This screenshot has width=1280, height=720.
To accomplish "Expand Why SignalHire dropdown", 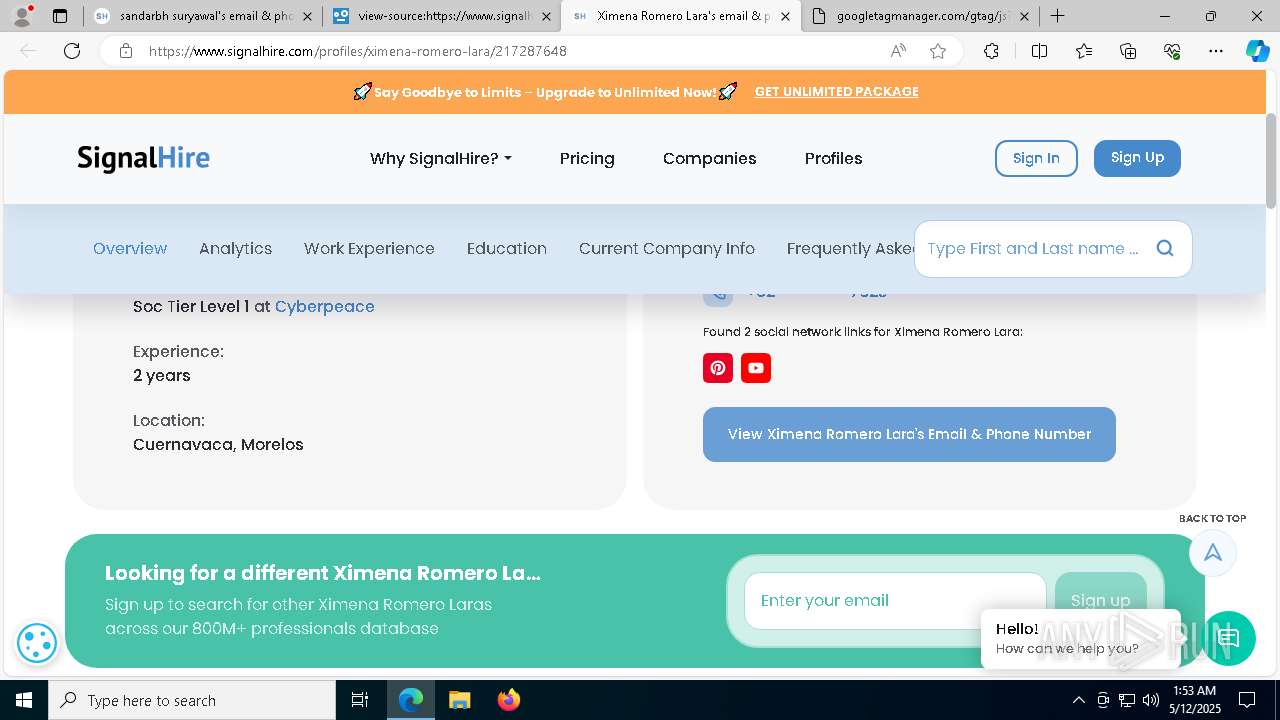I will point(441,158).
